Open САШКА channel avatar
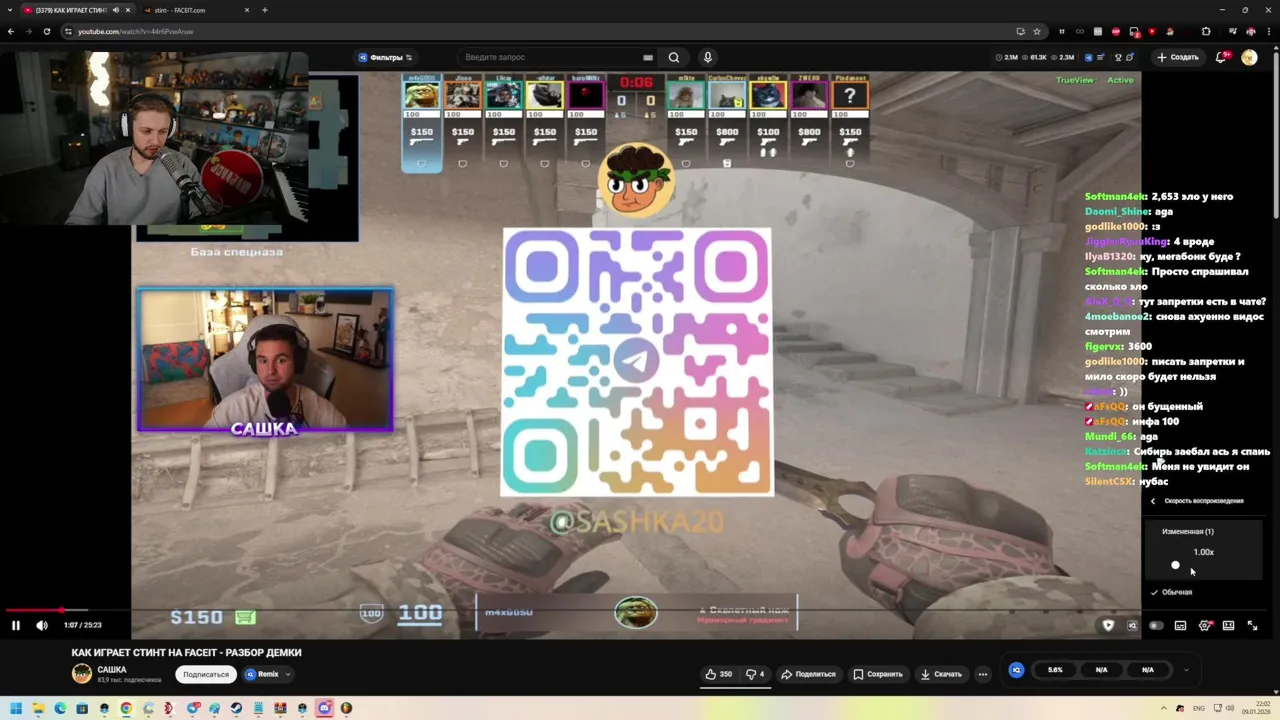Viewport: 1280px width, 720px height. coord(82,674)
